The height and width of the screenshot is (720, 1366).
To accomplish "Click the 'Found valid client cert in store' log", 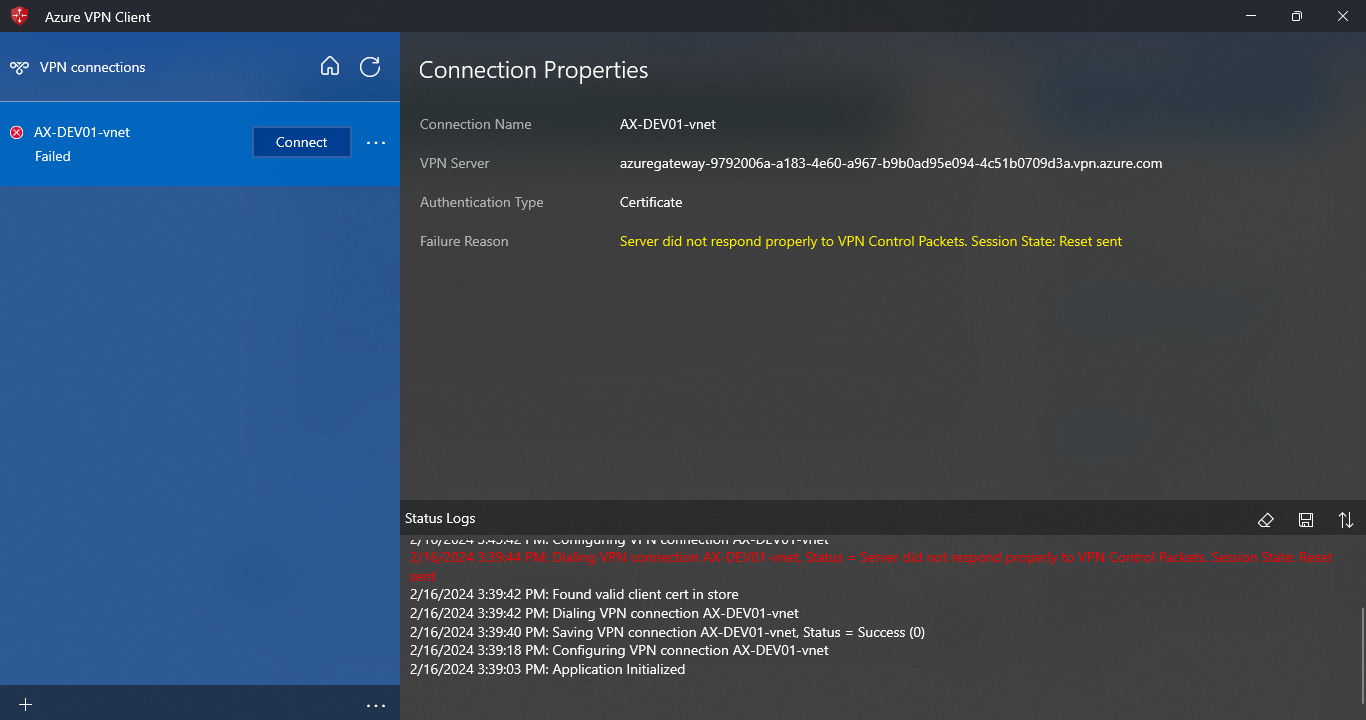I will [x=574, y=594].
